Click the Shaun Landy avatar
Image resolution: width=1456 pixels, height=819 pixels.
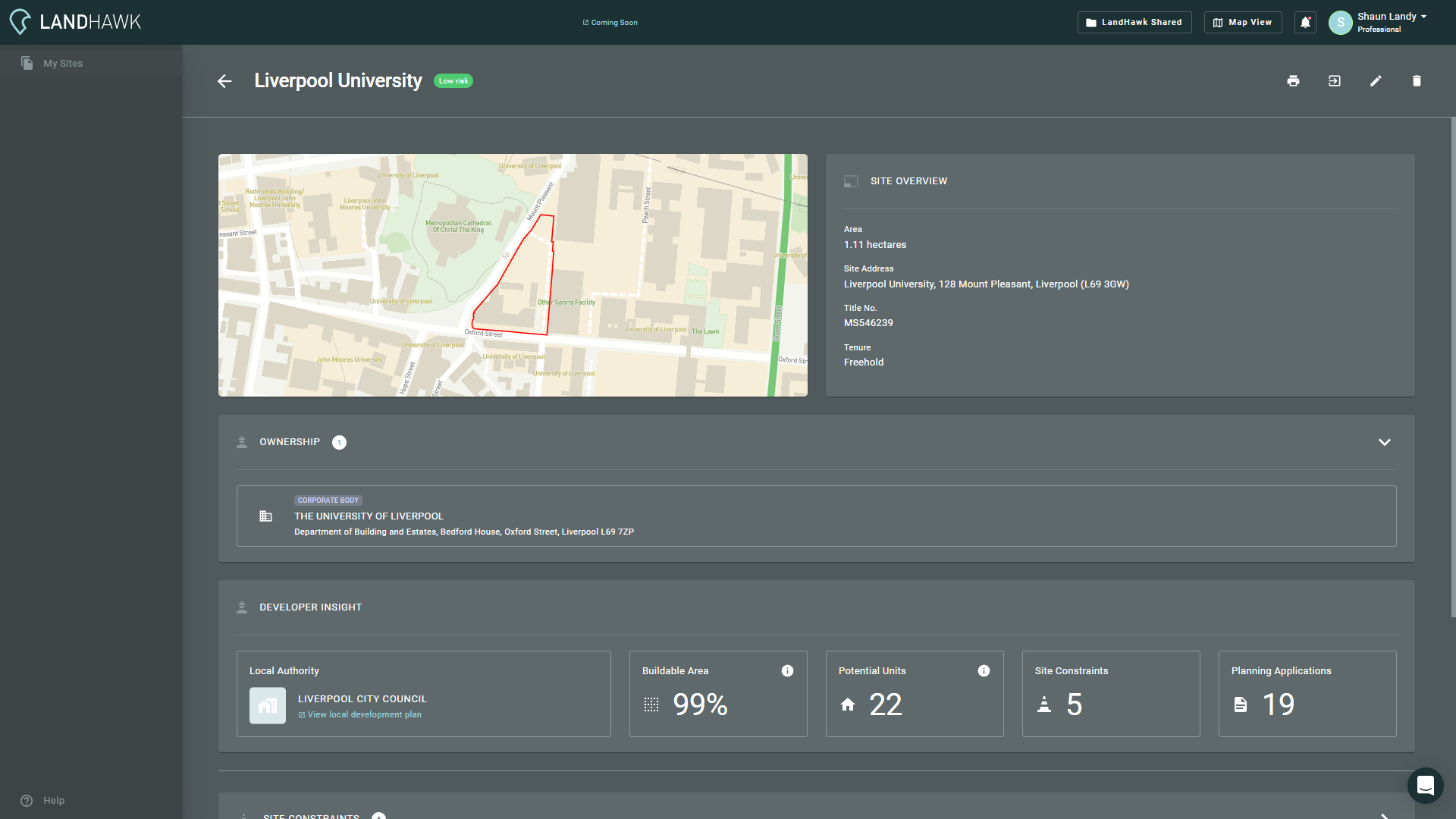[1340, 22]
